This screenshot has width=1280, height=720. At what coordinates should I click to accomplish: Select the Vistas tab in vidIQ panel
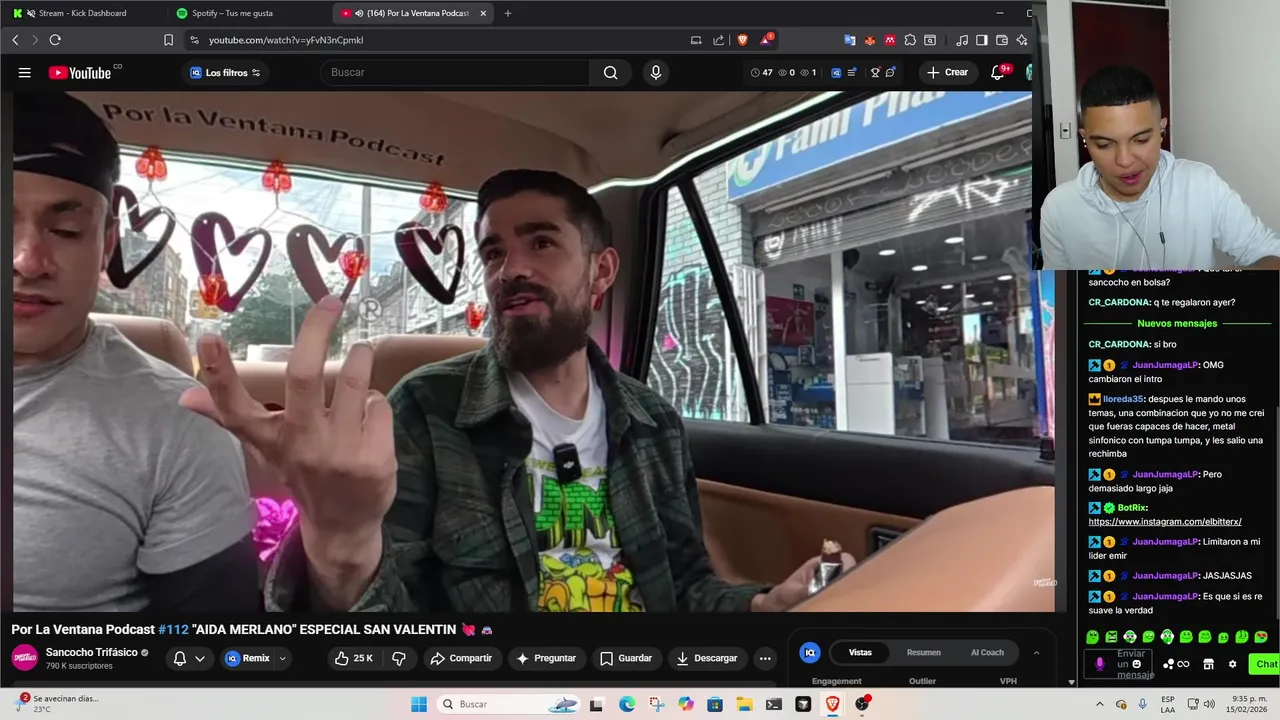(860, 652)
